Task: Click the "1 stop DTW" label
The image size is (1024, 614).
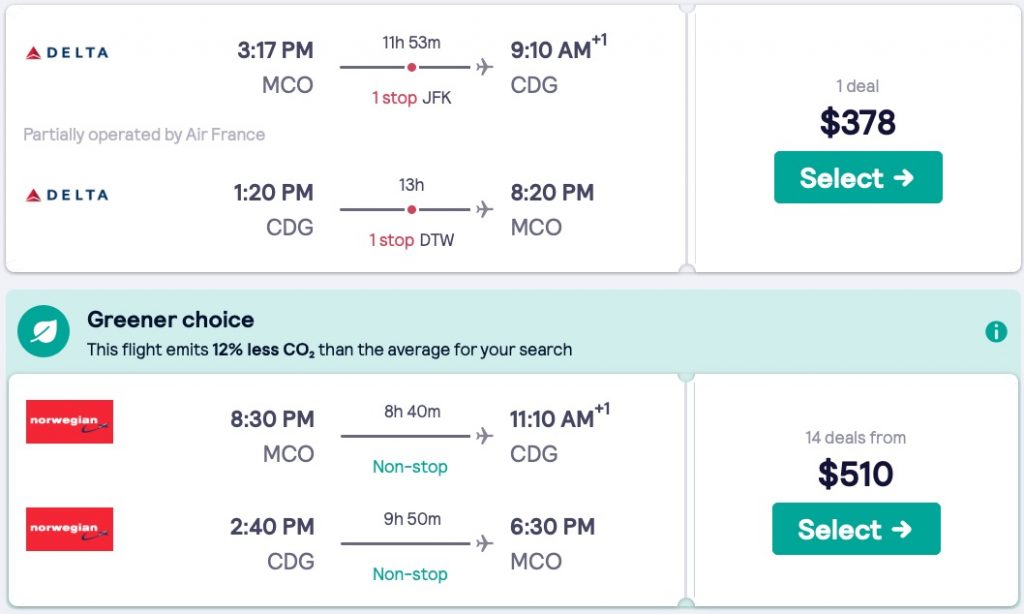Action: 411,241
